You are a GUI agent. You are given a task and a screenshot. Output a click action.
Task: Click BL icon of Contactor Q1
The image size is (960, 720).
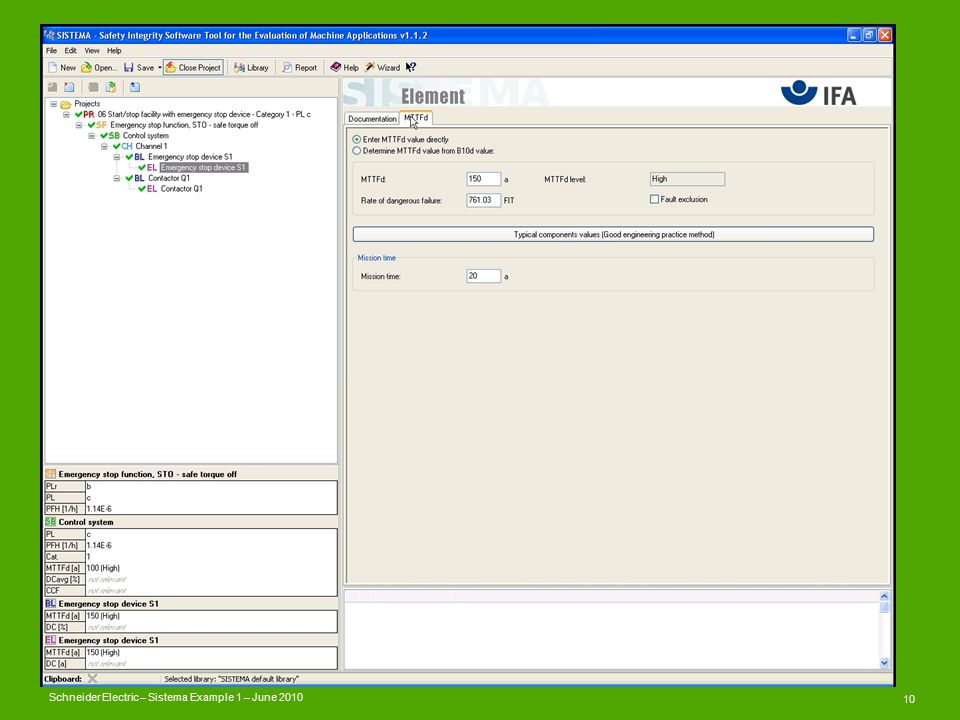[x=140, y=178]
